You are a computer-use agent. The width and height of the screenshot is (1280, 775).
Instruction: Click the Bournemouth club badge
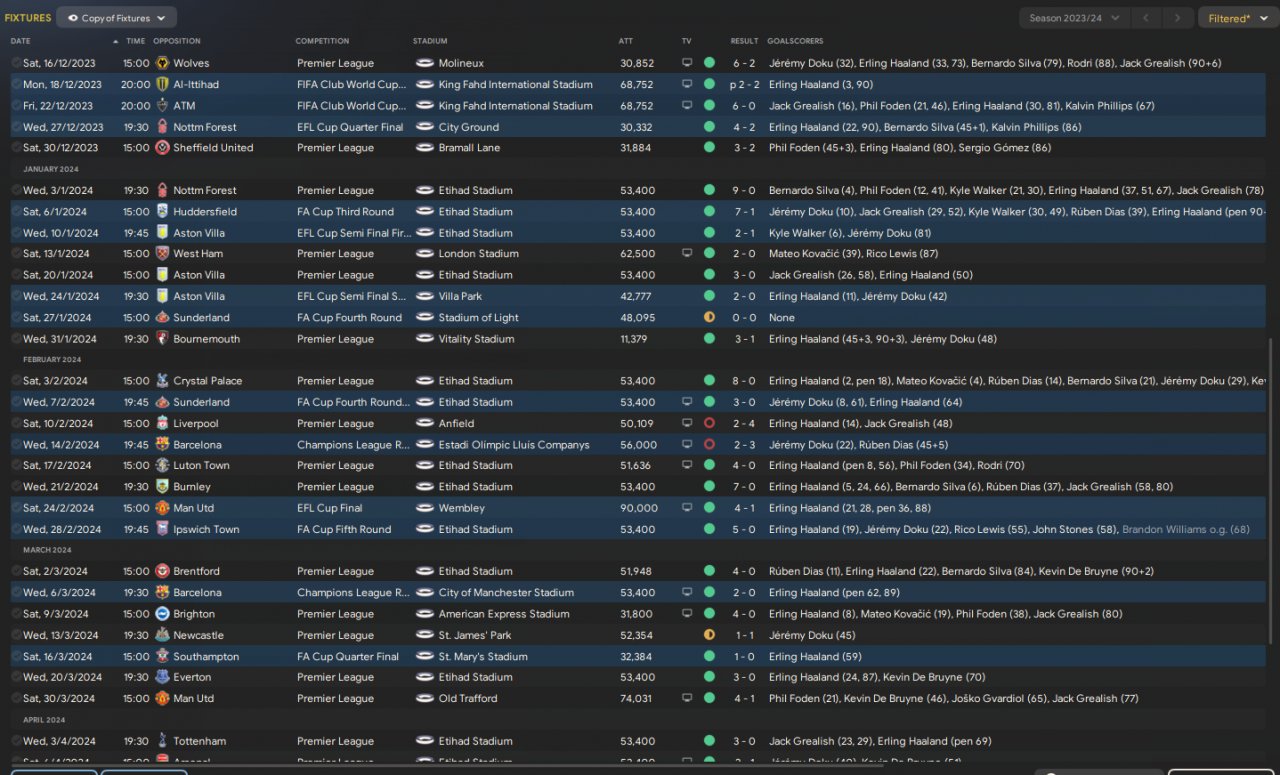[162, 339]
